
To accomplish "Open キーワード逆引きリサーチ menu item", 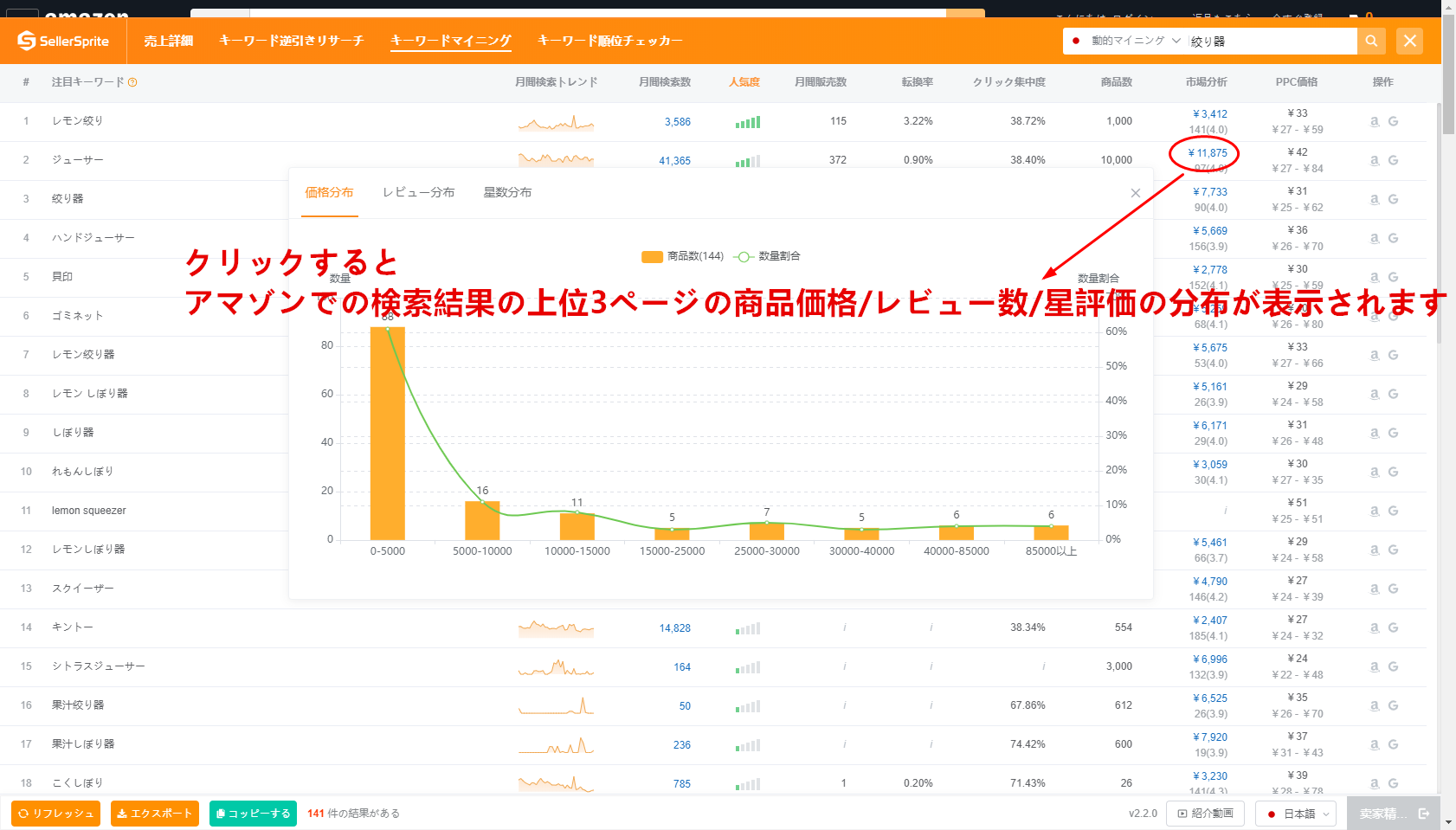I will (x=291, y=41).
